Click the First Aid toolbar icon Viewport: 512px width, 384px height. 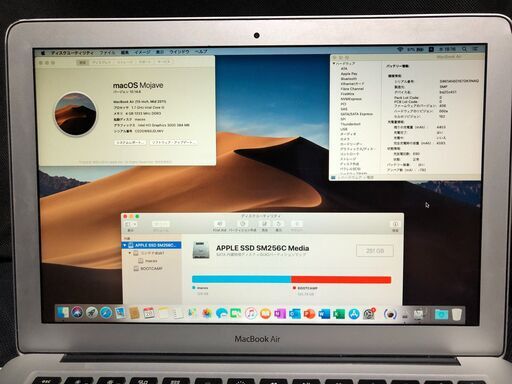click(x=219, y=224)
